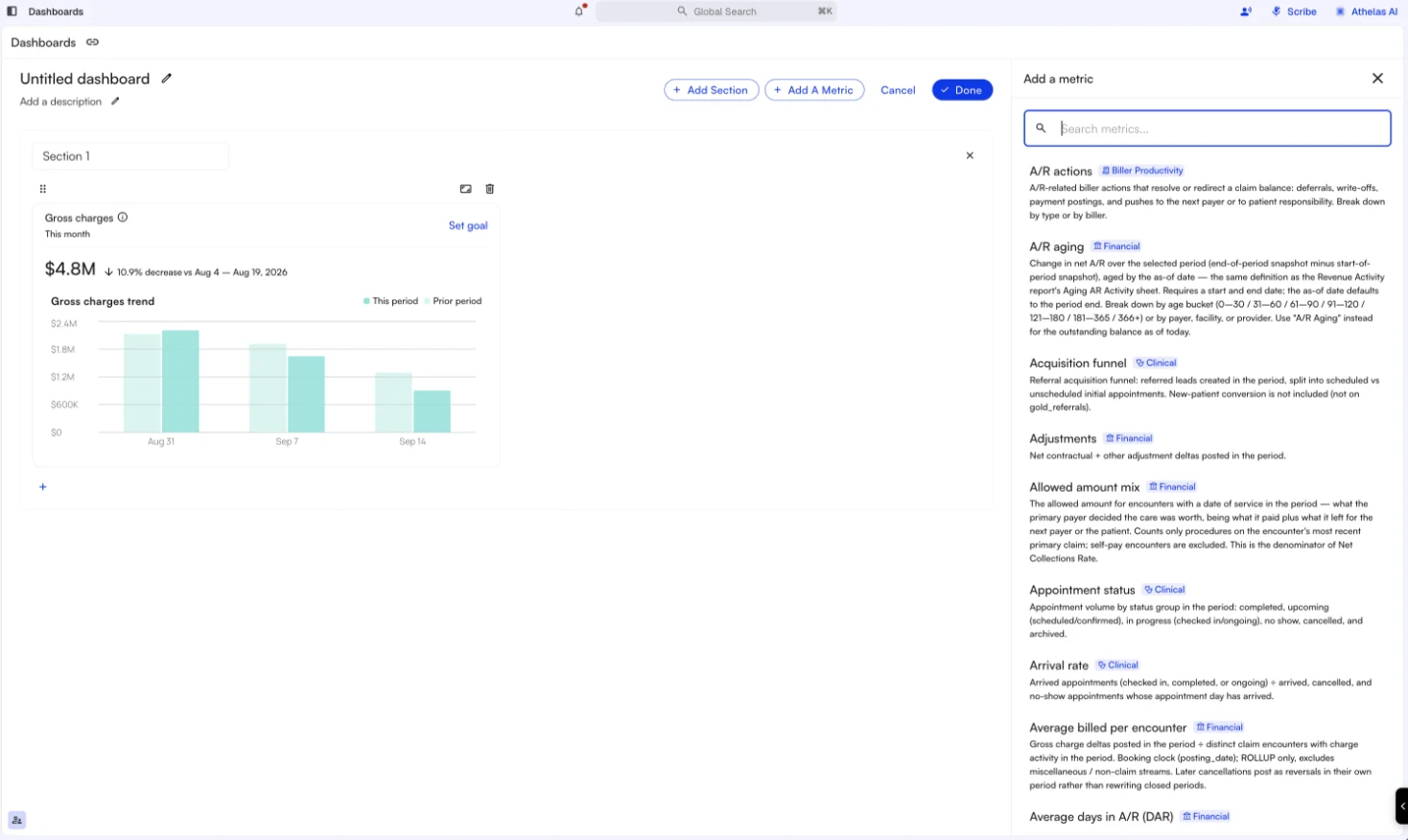Click the Clinical tag beside Arrival rate
Viewport: 1408px width, 840px height.
pyautogui.click(x=1117, y=665)
